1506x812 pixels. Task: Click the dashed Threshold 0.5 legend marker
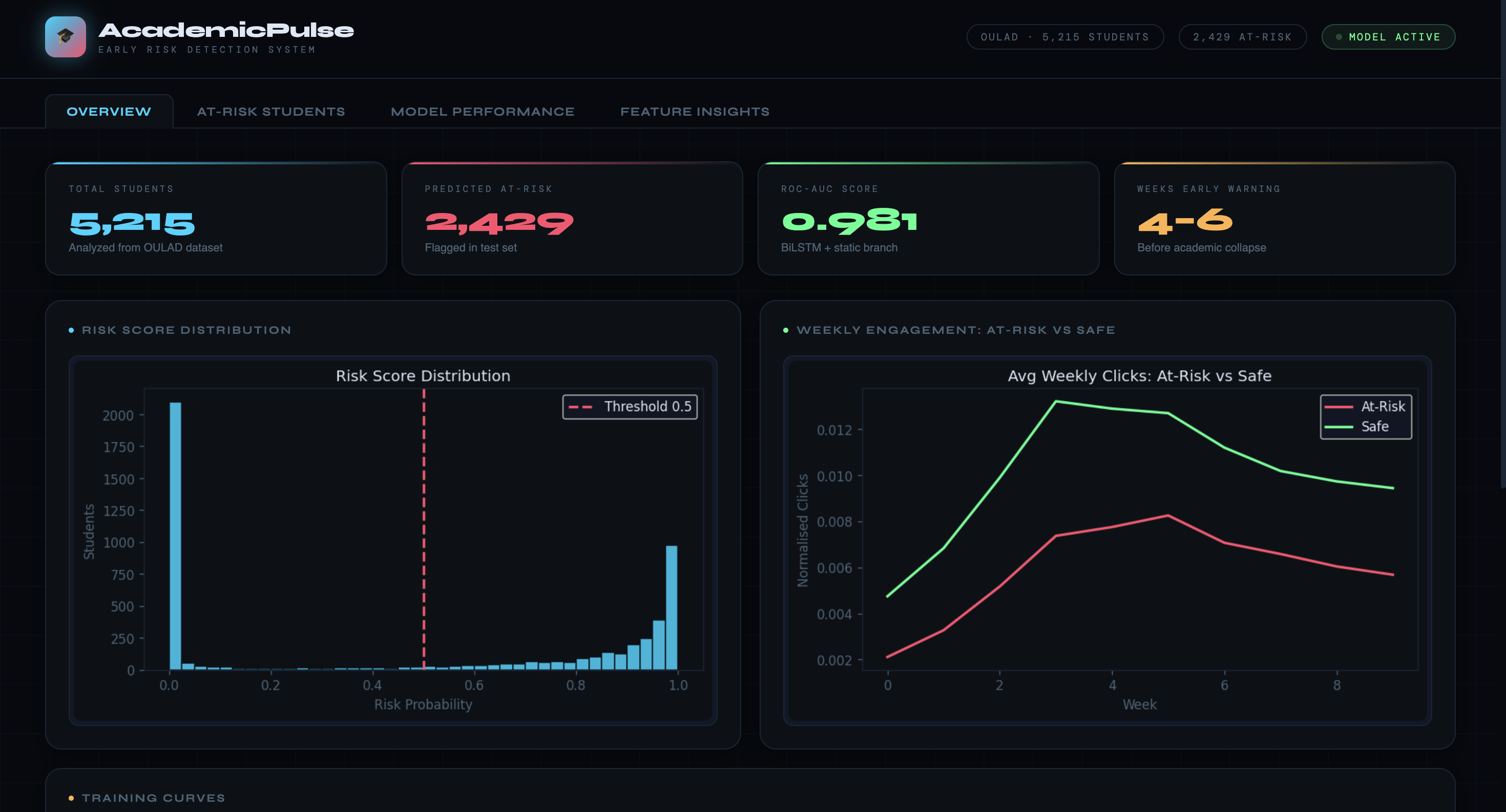(x=580, y=407)
